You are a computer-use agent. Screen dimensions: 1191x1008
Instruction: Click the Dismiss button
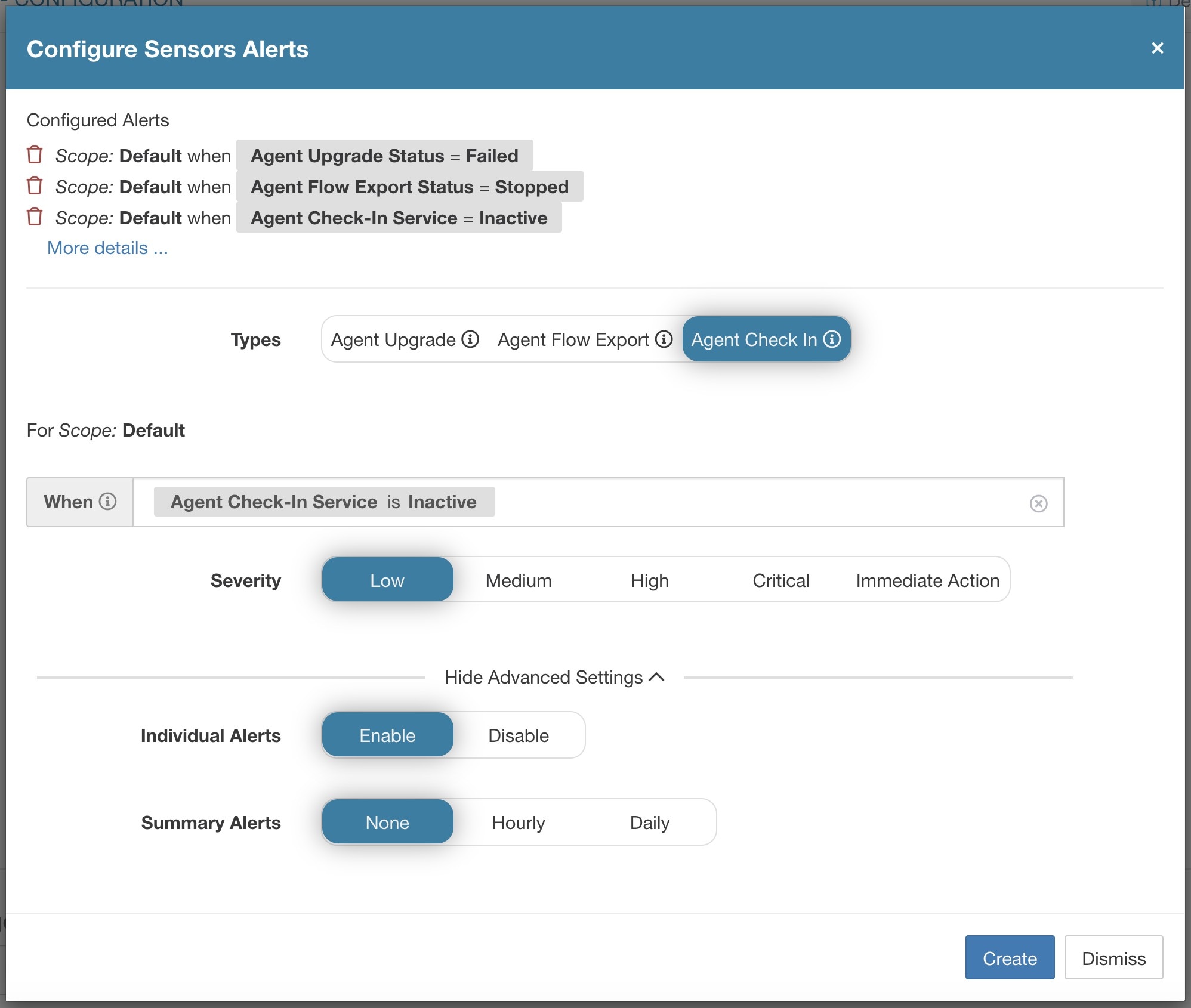click(x=1113, y=957)
